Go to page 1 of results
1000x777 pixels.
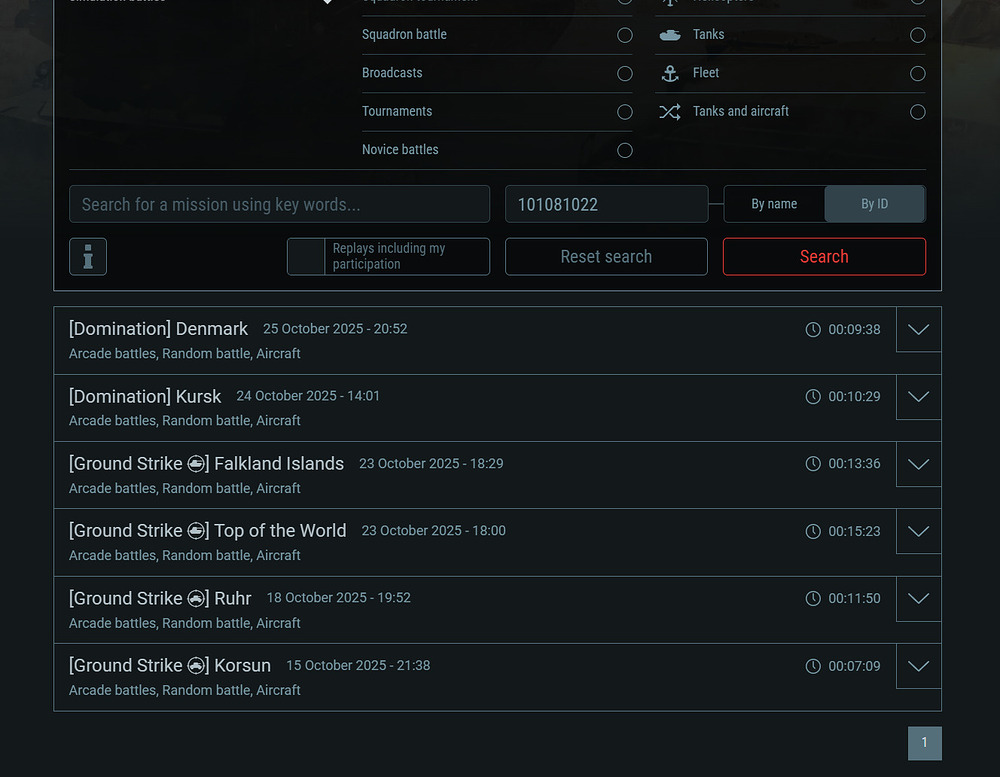[924, 743]
